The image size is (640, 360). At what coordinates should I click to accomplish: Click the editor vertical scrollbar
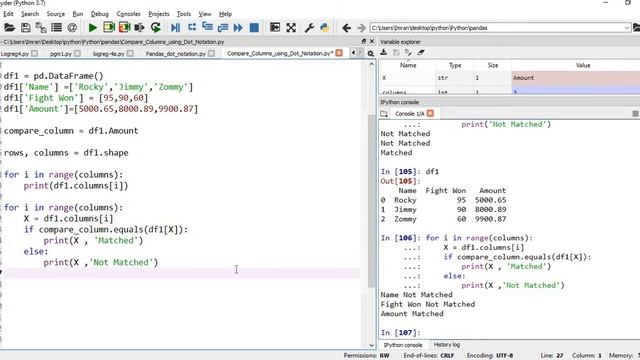[371, 200]
